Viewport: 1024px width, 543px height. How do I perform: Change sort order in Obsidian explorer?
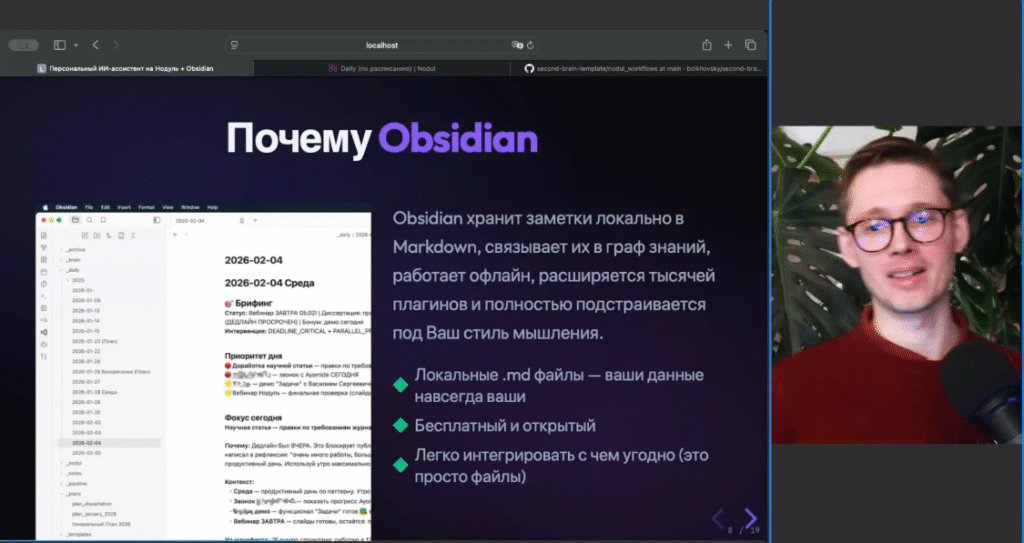[x=108, y=235]
